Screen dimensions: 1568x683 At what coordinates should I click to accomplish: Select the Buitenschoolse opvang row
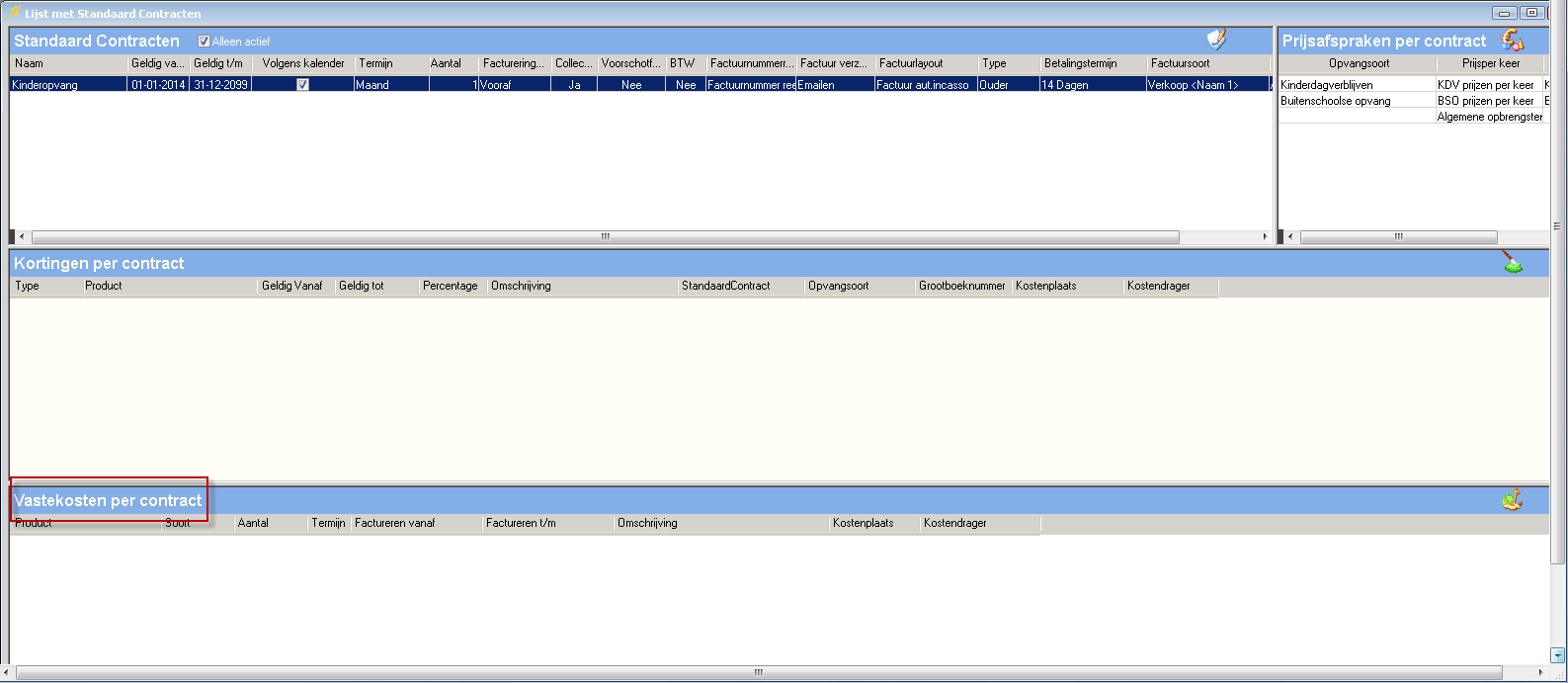[x=1356, y=101]
